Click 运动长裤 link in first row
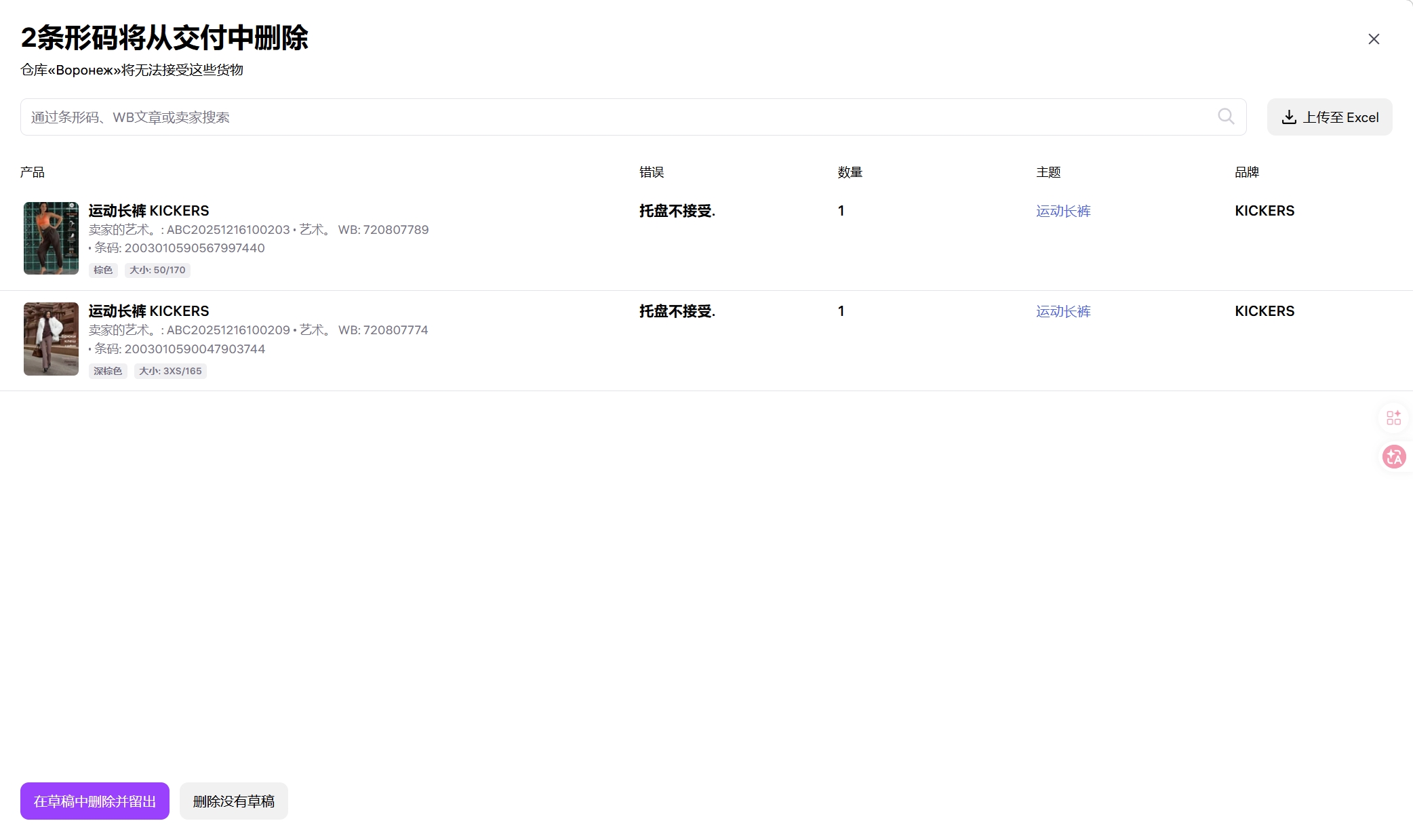This screenshot has width=1413, height=840. [1062, 211]
